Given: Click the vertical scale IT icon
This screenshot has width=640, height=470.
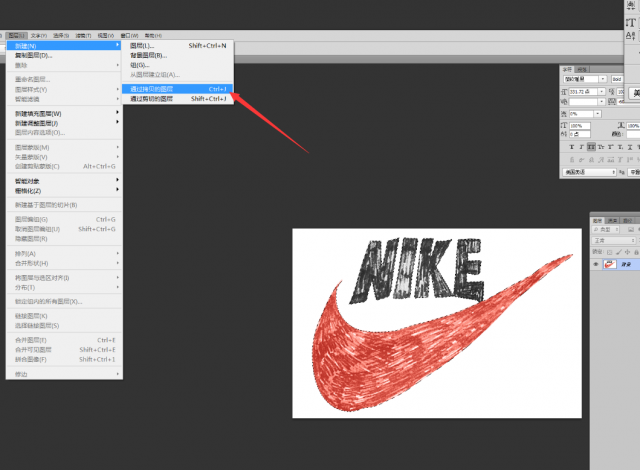Looking at the screenshot, I should 564,125.
